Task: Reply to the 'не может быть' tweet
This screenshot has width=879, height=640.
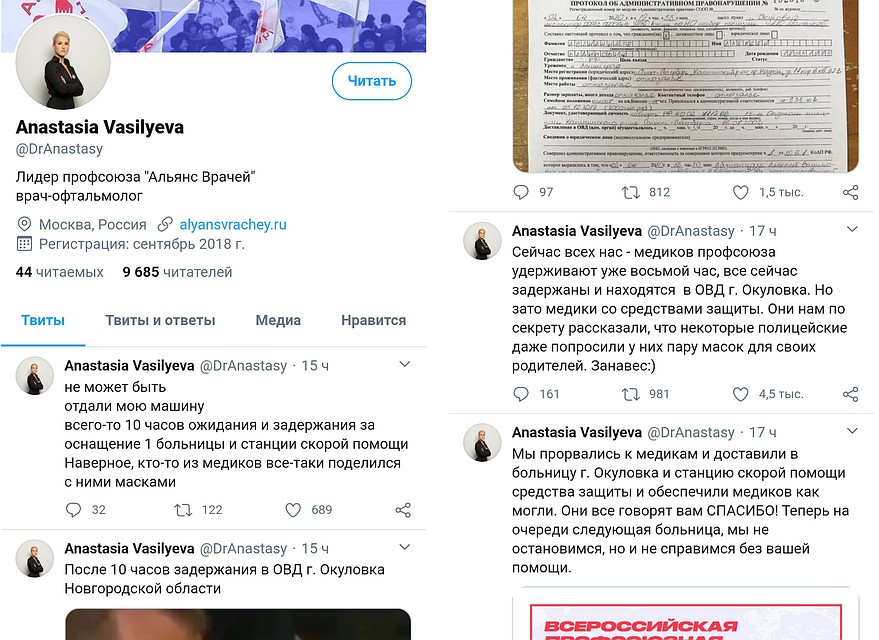Action: coord(73,509)
